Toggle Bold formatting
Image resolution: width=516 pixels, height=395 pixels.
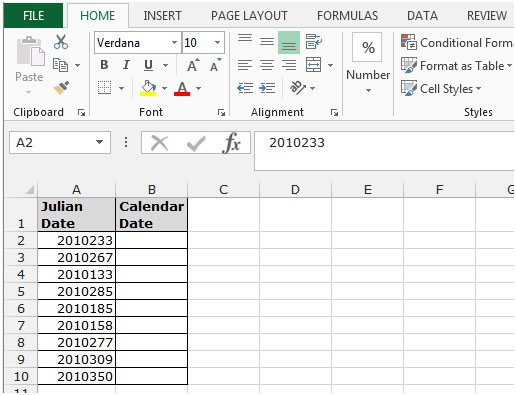pos(104,65)
